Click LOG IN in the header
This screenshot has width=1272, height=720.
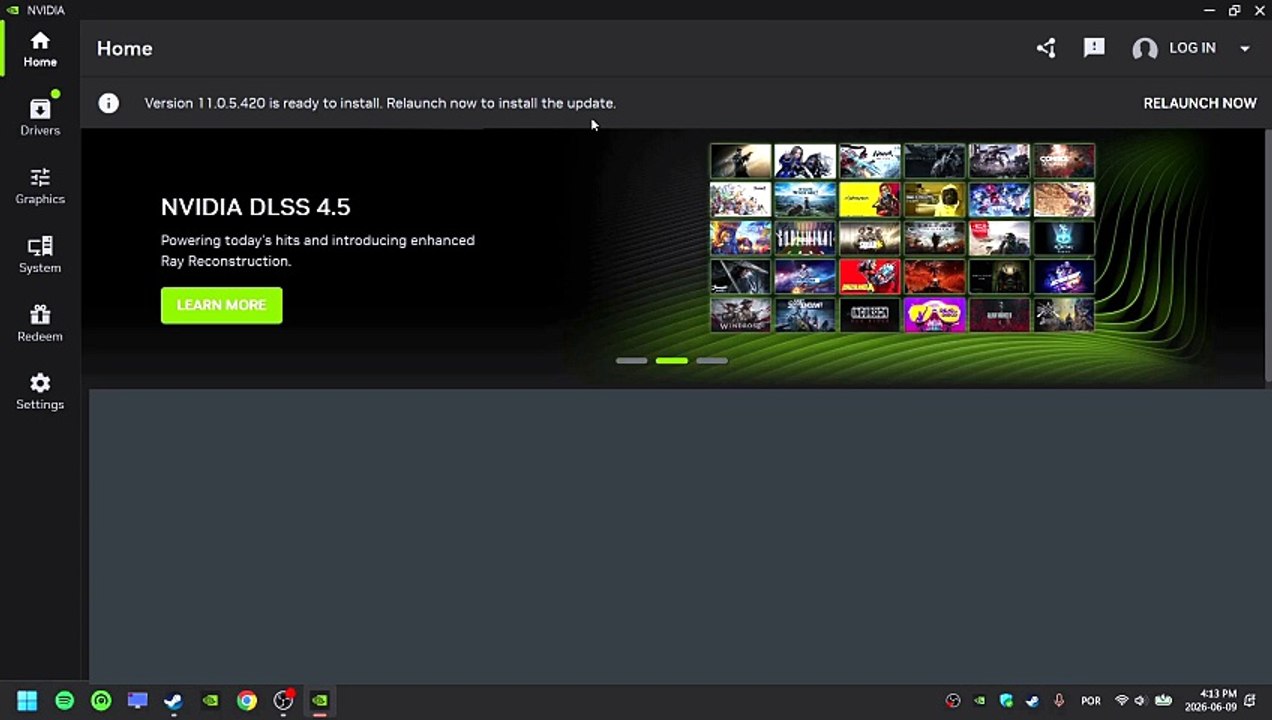(x=1192, y=48)
